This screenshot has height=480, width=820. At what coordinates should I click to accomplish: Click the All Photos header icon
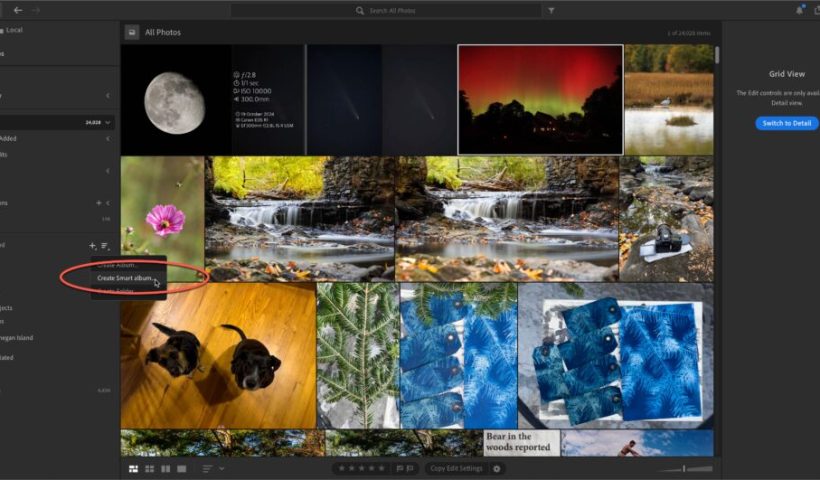[x=131, y=32]
